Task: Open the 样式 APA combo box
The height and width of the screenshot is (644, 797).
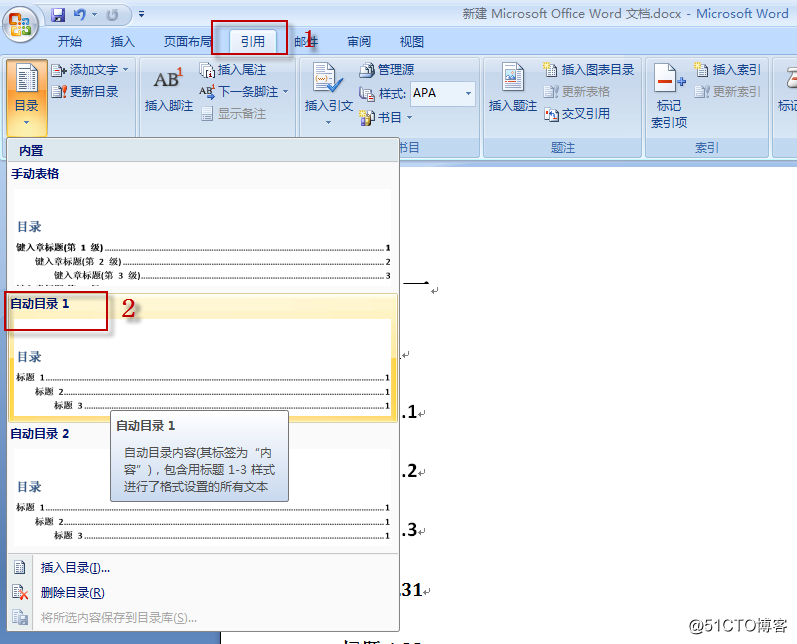Action: click(443, 94)
